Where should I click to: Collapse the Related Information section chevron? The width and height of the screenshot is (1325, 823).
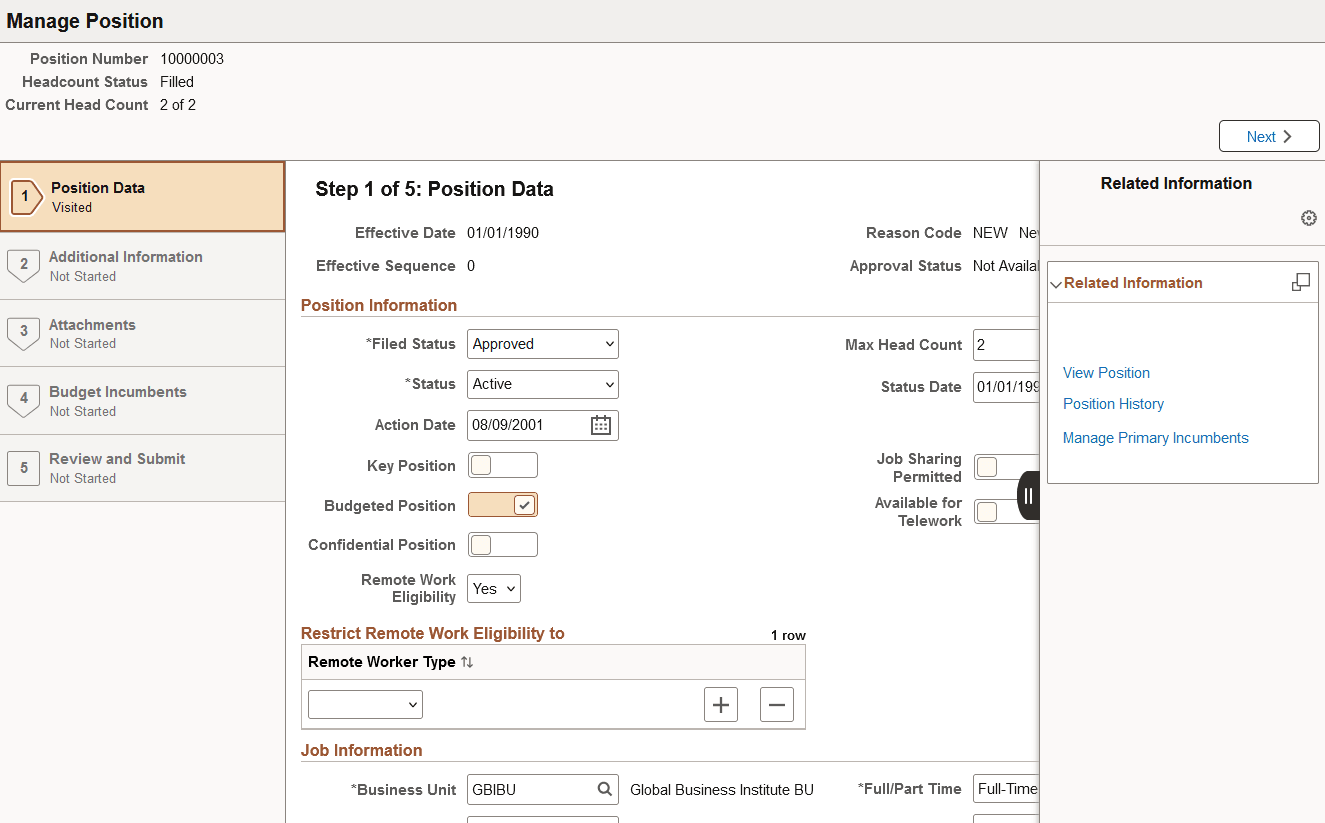(1056, 283)
